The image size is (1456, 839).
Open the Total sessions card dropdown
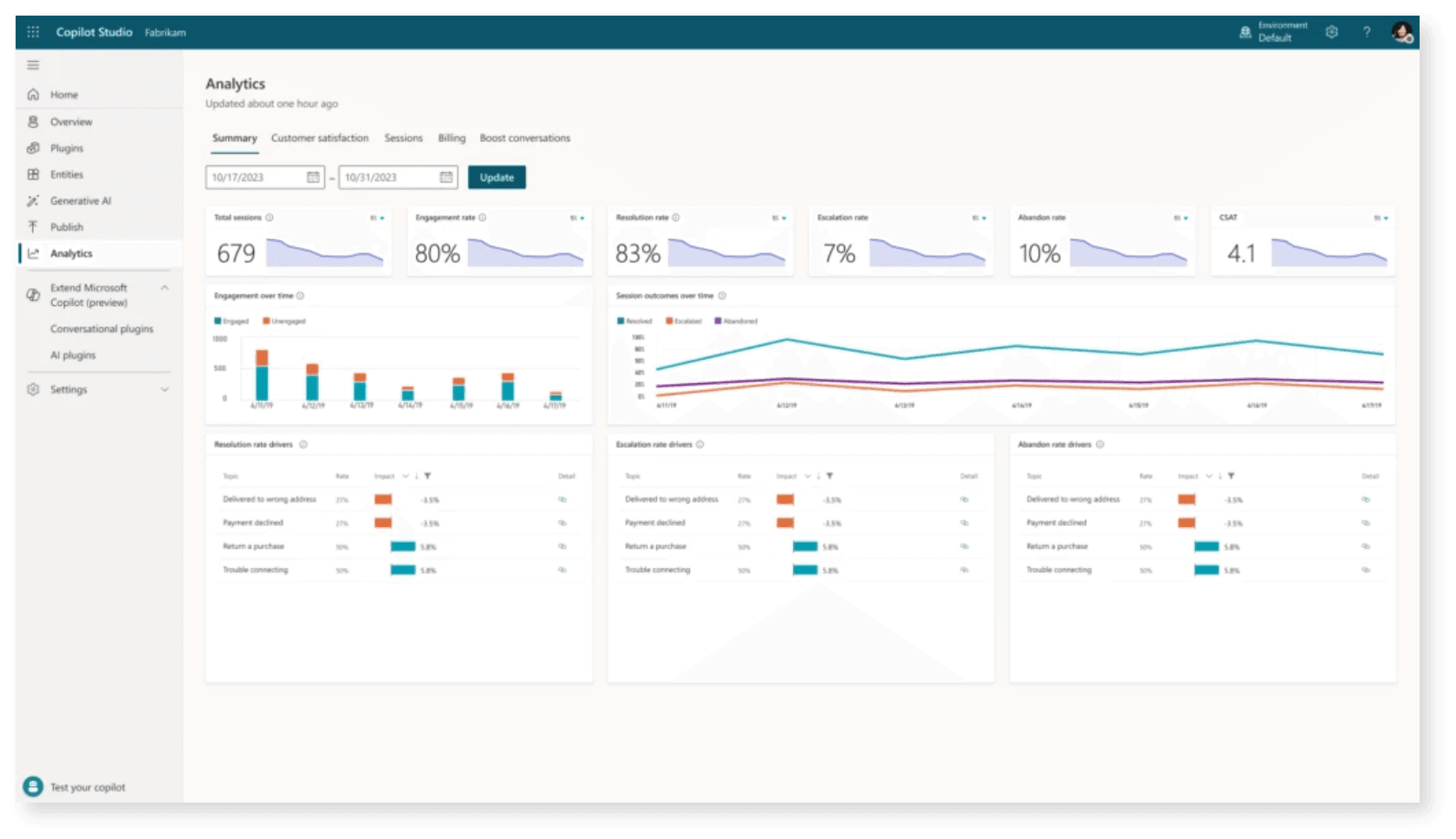point(380,218)
